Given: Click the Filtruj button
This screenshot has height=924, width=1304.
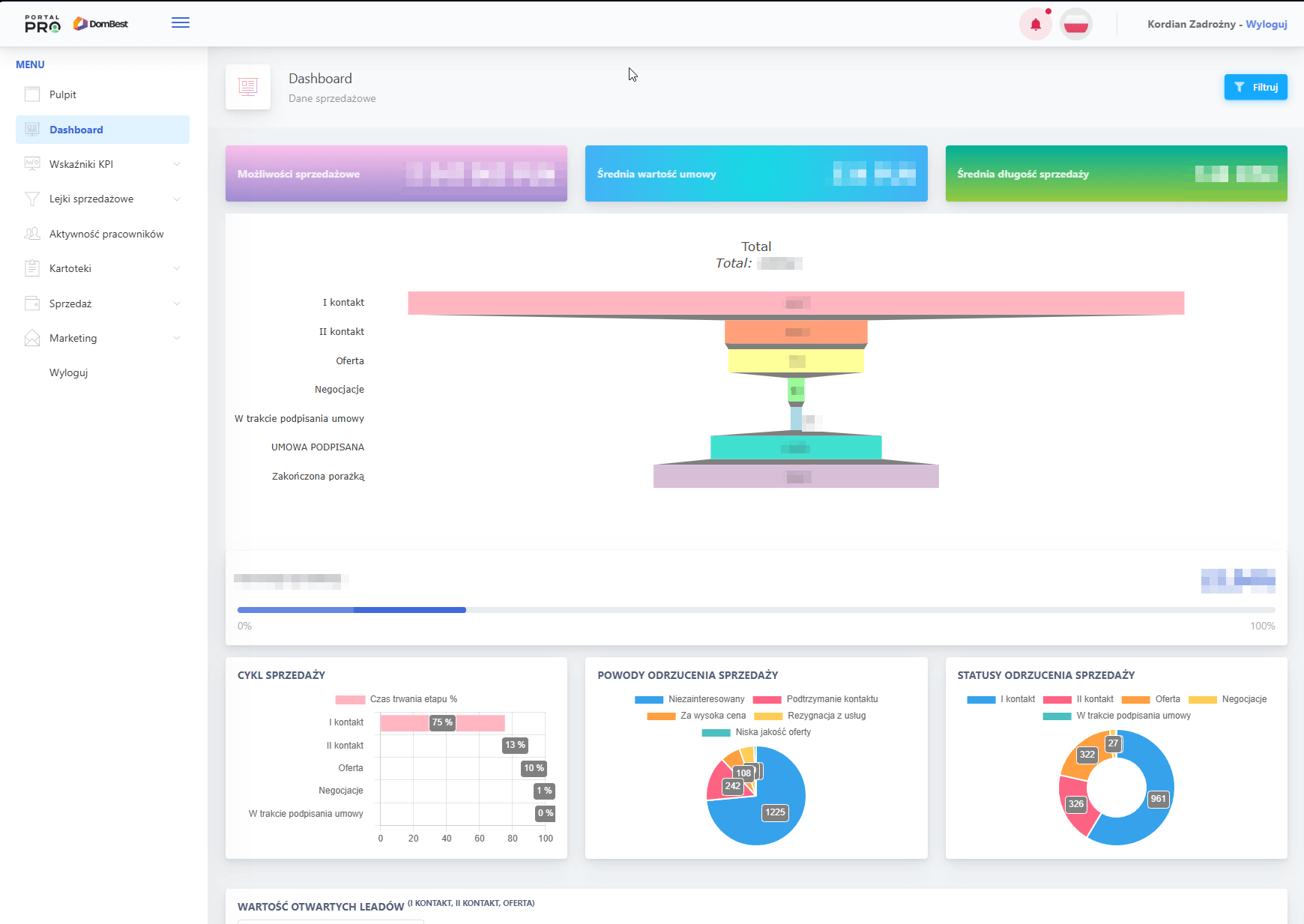Looking at the screenshot, I should click(1255, 87).
